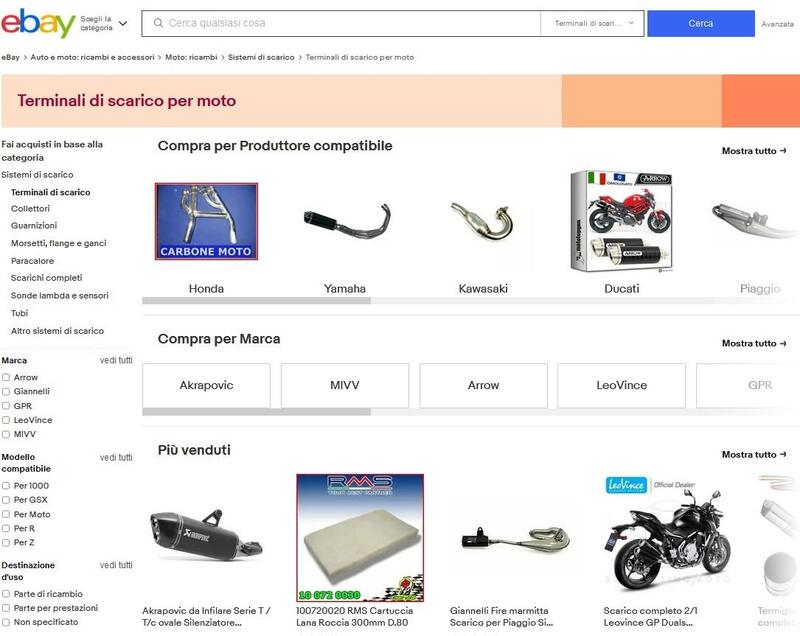Select the Yamaha exhaust image
Image resolution: width=800 pixels, height=636 pixels.
[346, 221]
